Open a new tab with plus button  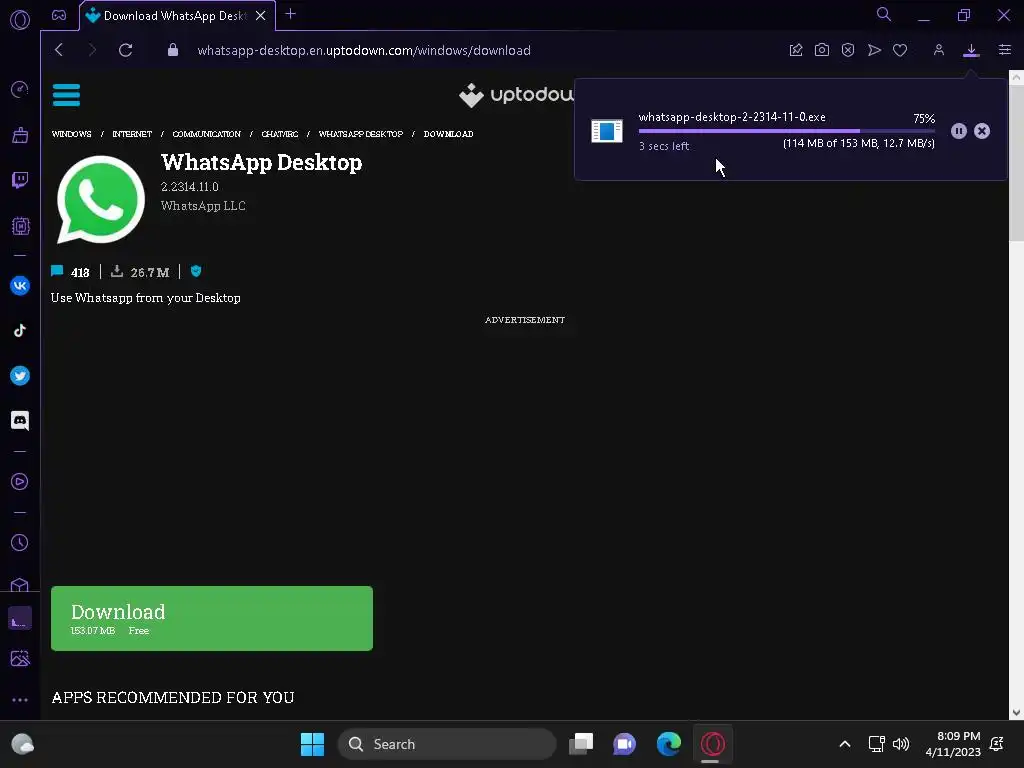tap(291, 14)
